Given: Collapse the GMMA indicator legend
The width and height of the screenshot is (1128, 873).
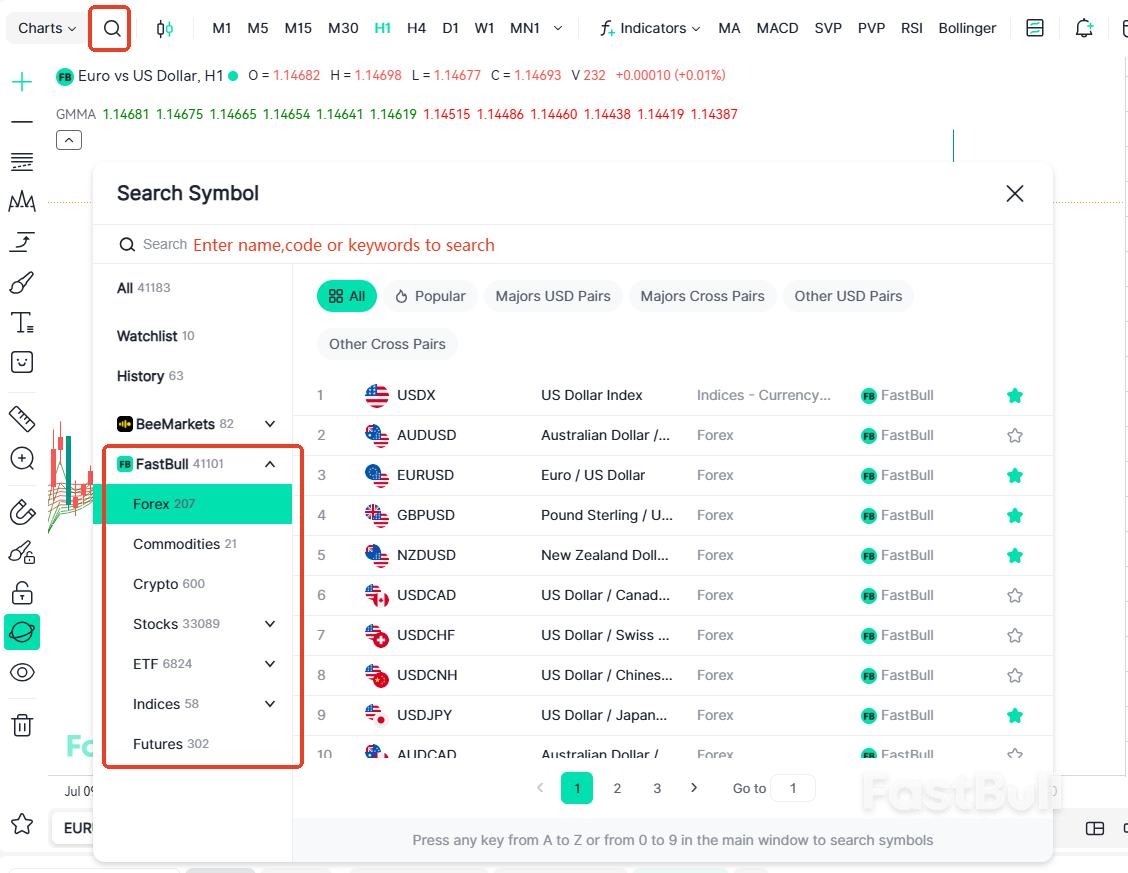Looking at the screenshot, I should (69, 140).
